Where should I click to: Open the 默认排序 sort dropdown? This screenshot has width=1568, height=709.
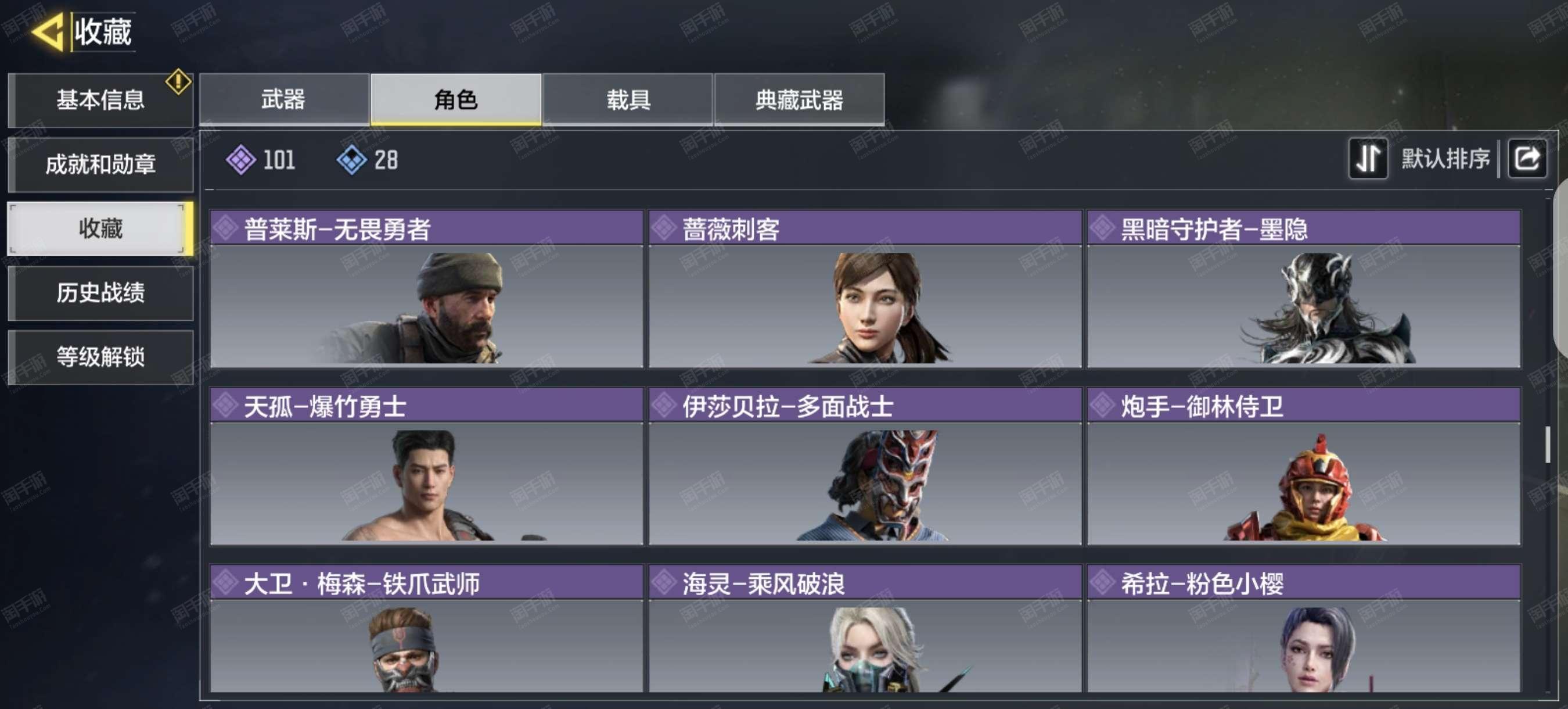tap(1445, 159)
